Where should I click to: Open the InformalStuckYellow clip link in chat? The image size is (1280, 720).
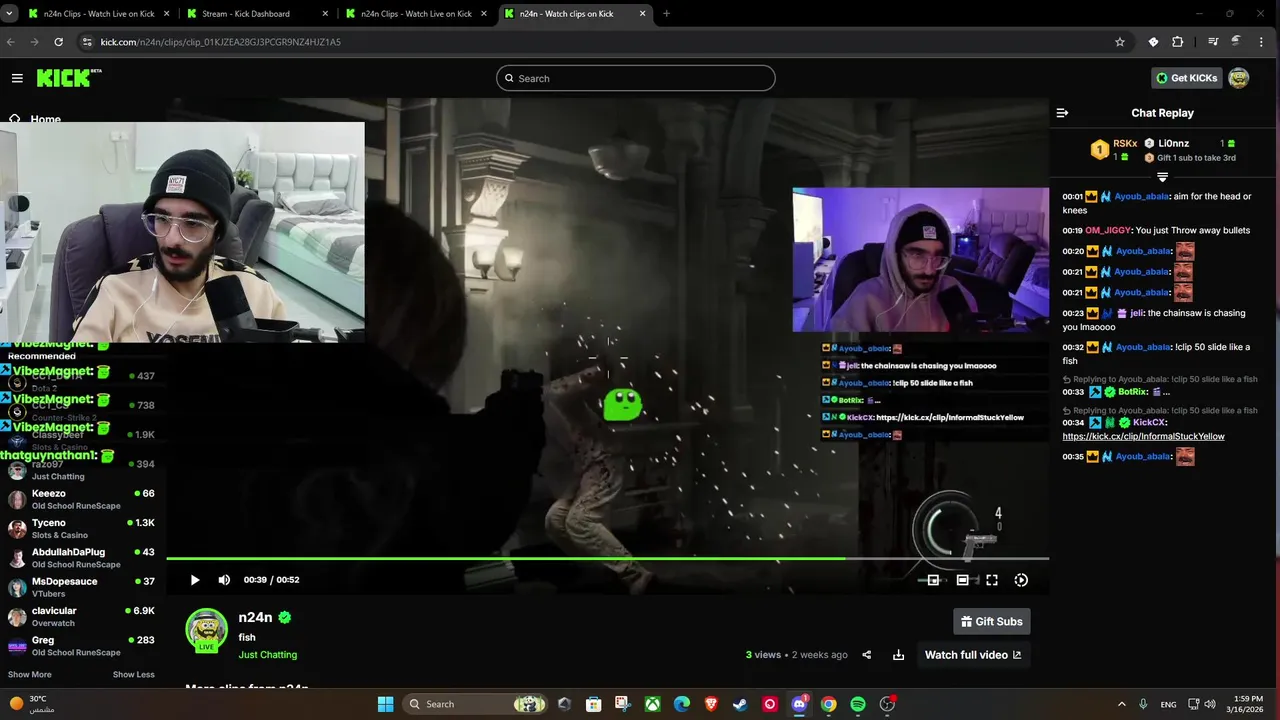[1143, 436]
